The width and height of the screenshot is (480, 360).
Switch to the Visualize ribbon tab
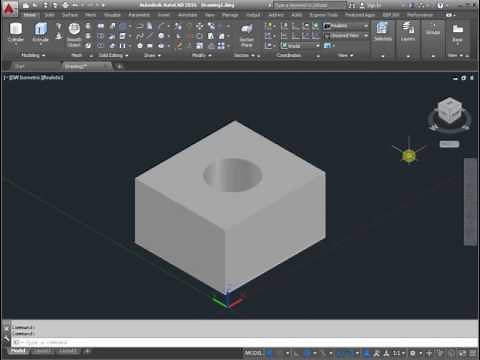112,15
